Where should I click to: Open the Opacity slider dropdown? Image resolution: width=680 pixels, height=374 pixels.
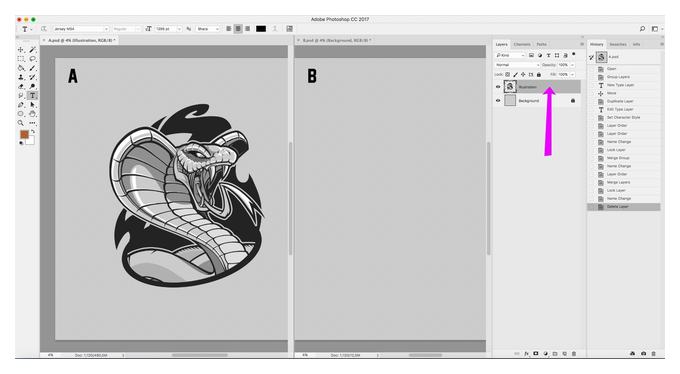pos(572,65)
